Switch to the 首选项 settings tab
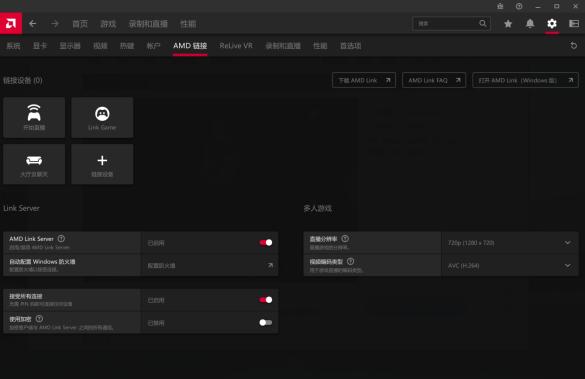Screen dimensions: 585x379 pos(351,46)
